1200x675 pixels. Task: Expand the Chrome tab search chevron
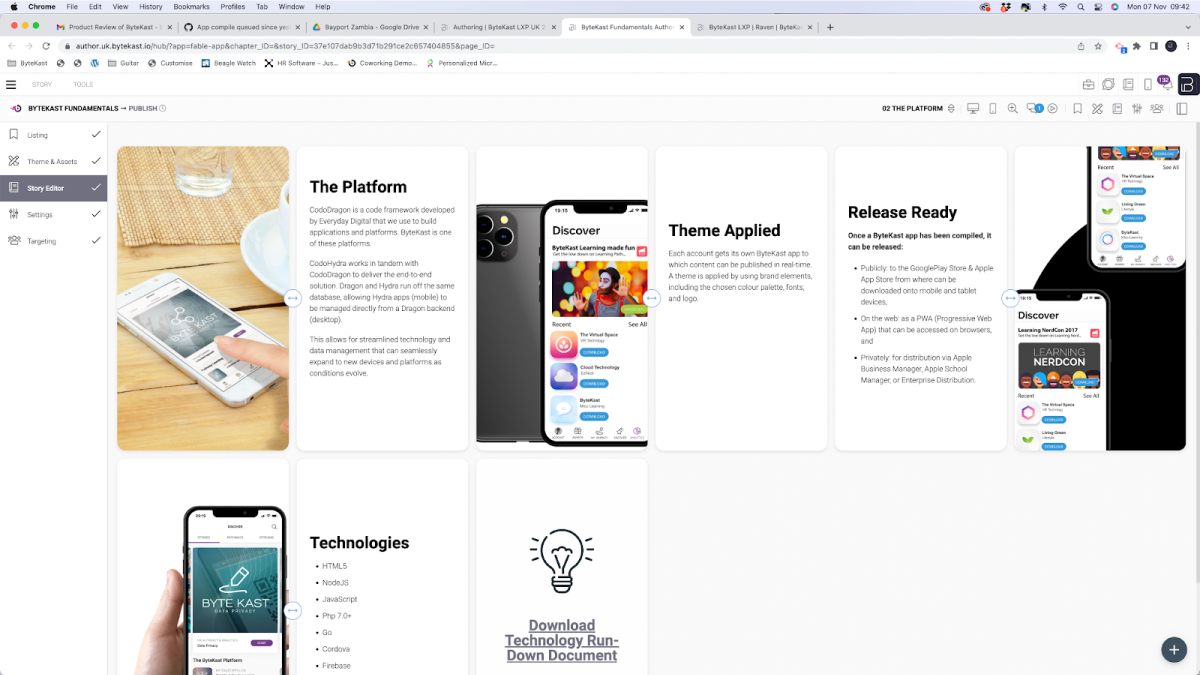pyautogui.click(x=1187, y=27)
